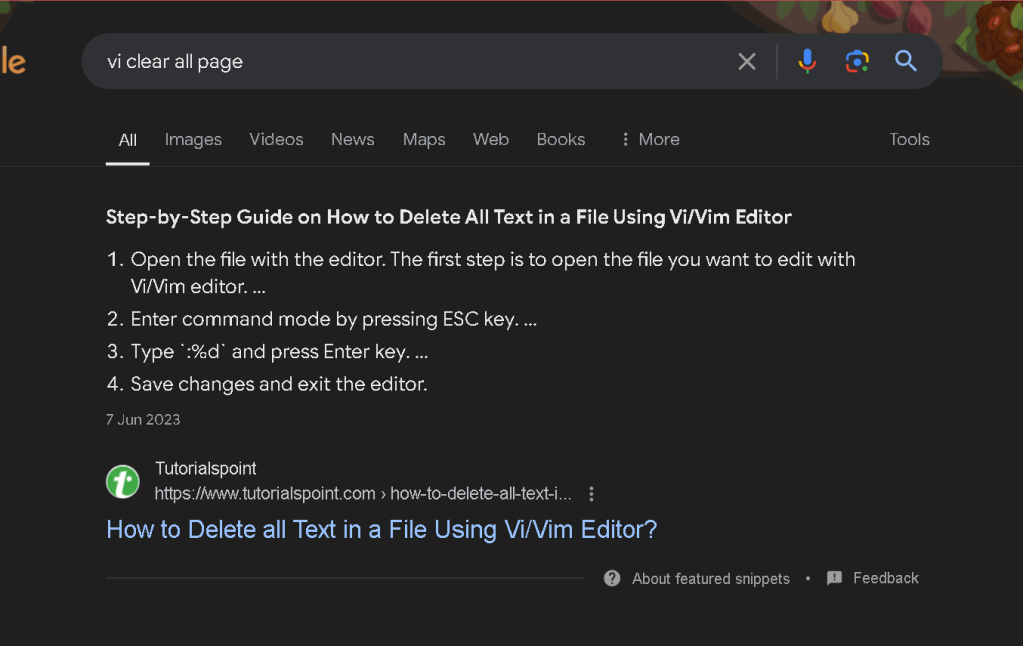Viewport: 1023px width, 646px height.
Task: Clear the search box with X icon
Action: tap(746, 61)
